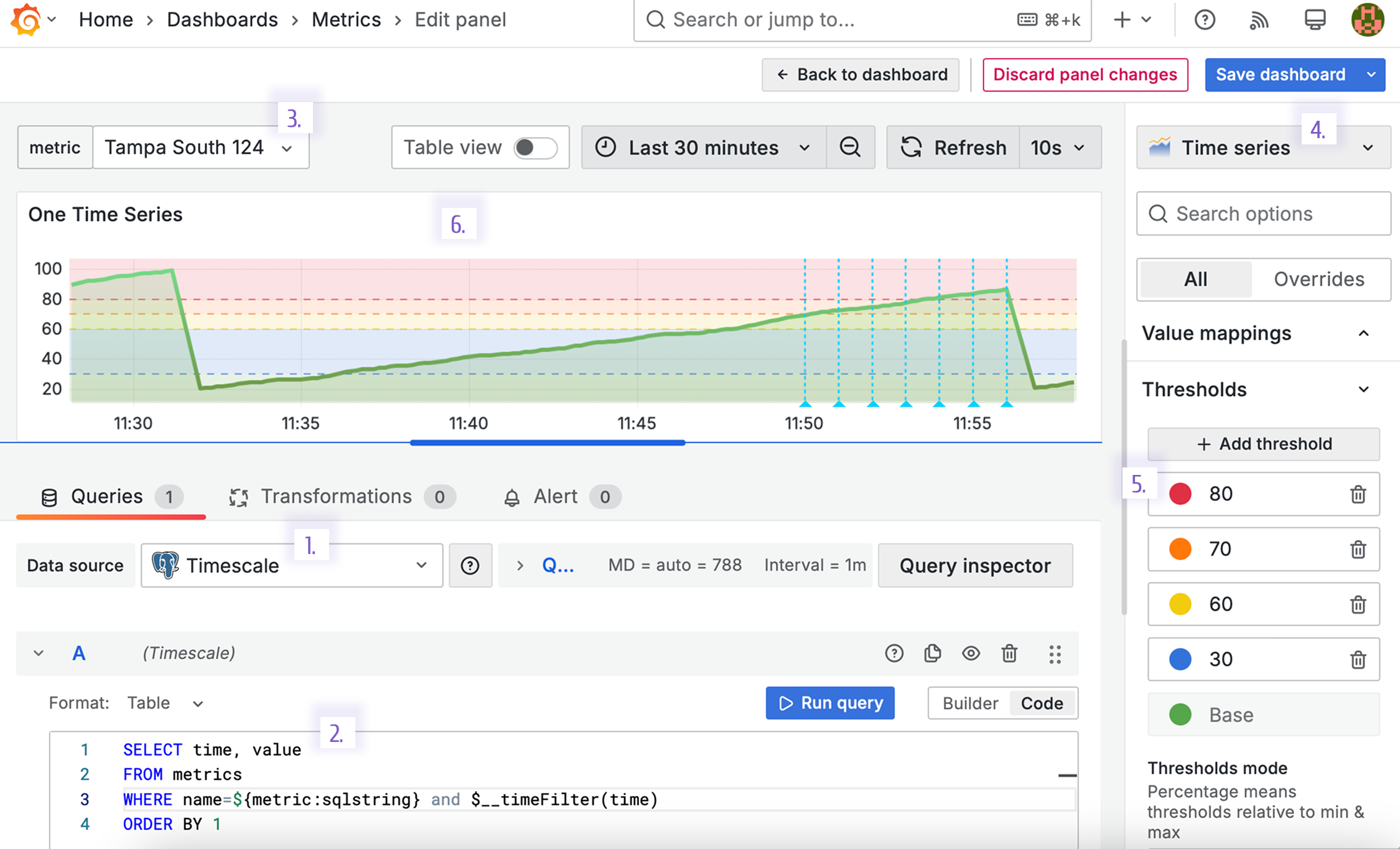This screenshot has width=1400, height=849.
Task: Open the Last 30 minutes time range picker
Action: pyautogui.click(x=704, y=148)
